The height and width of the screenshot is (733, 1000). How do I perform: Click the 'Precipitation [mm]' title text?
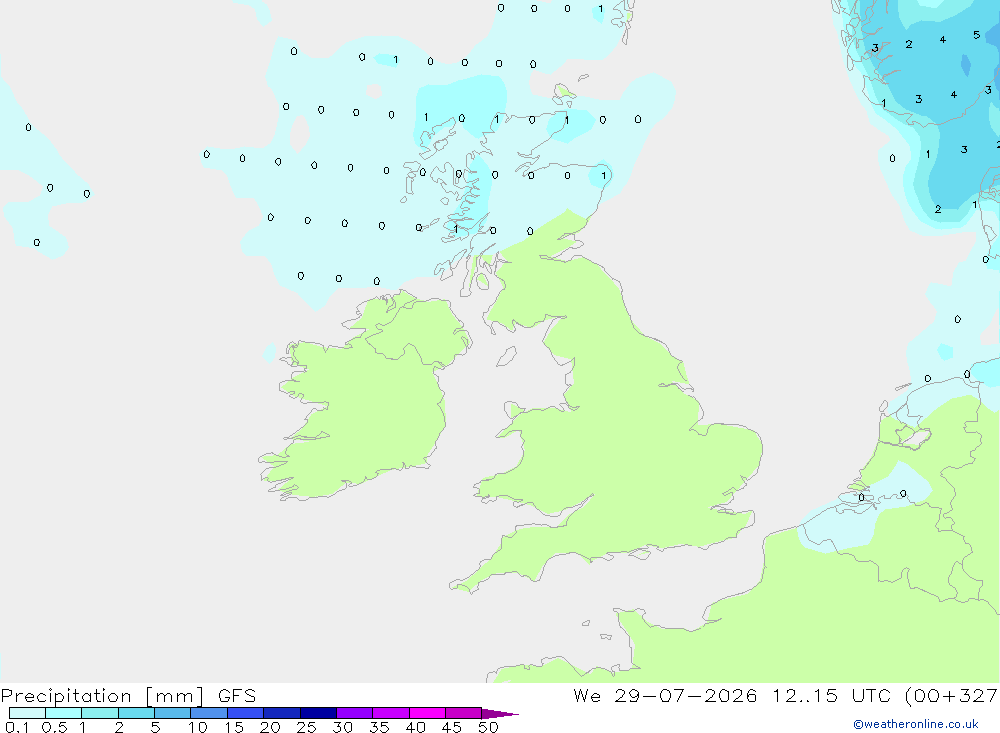coord(102,696)
